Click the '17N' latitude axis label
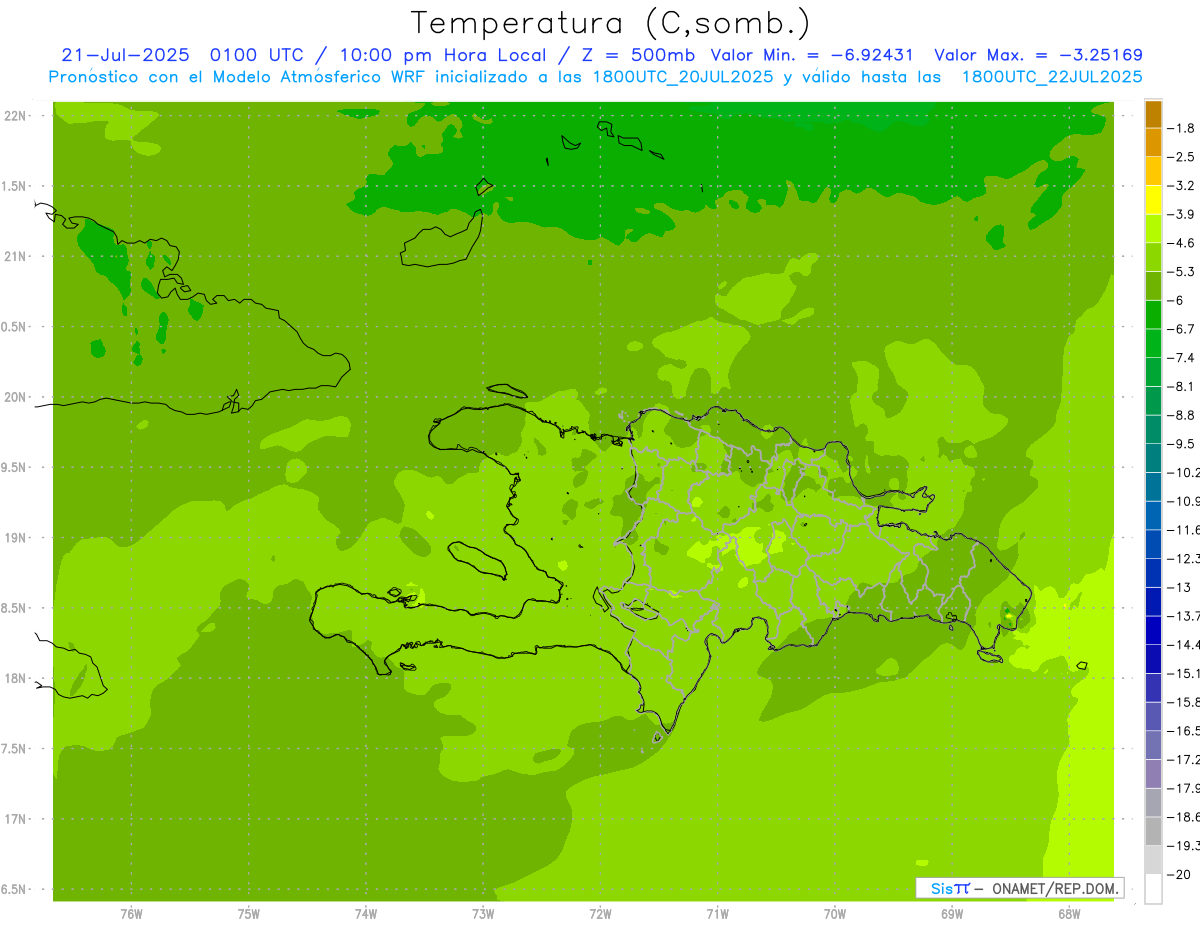1200x927 pixels. 15,819
